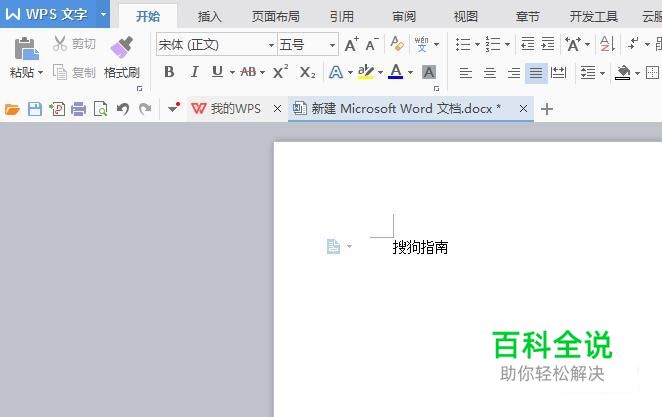Open the 页面布局 ribbon tab
Viewport: 662px width, 417px height.
276,16
